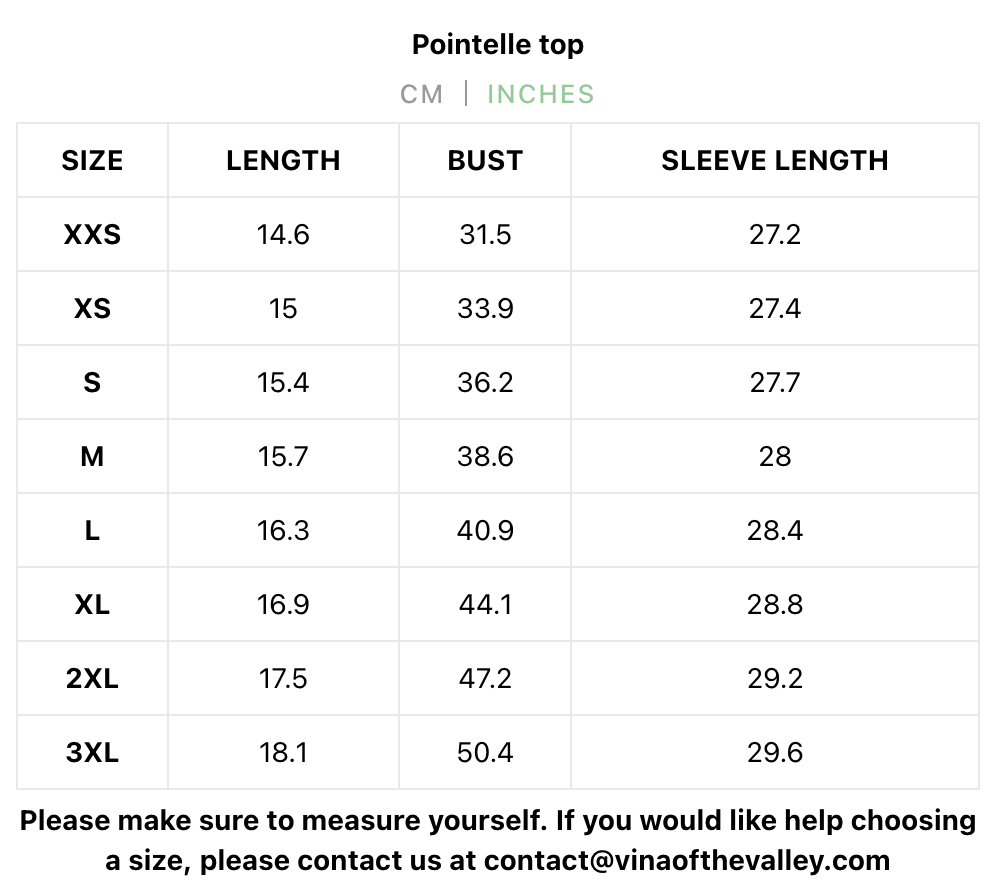Switch the size chart to CM units
The height and width of the screenshot is (890, 998).
pyautogui.click(x=421, y=94)
